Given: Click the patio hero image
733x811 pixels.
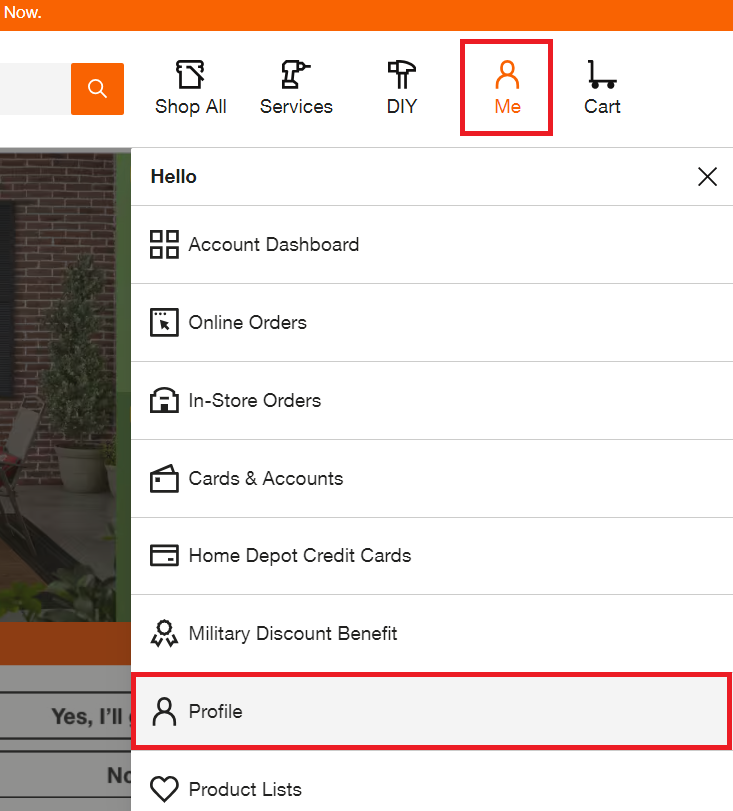Looking at the screenshot, I should pos(60,380).
